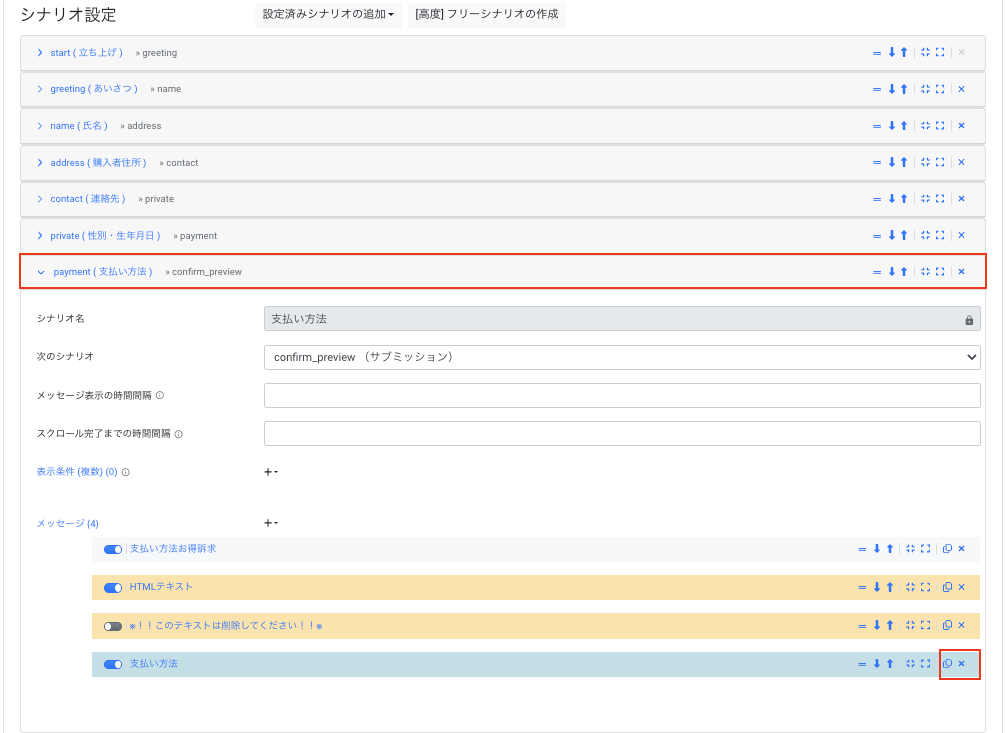Toggle the HTMLテキスト message switch
This screenshot has height=733, width=1007.
click(x=113, y=588)
